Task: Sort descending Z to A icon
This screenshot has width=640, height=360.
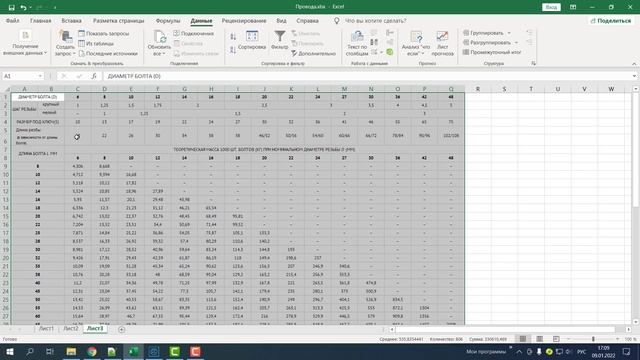Action: pyautogui.click(x=233, y=50)
